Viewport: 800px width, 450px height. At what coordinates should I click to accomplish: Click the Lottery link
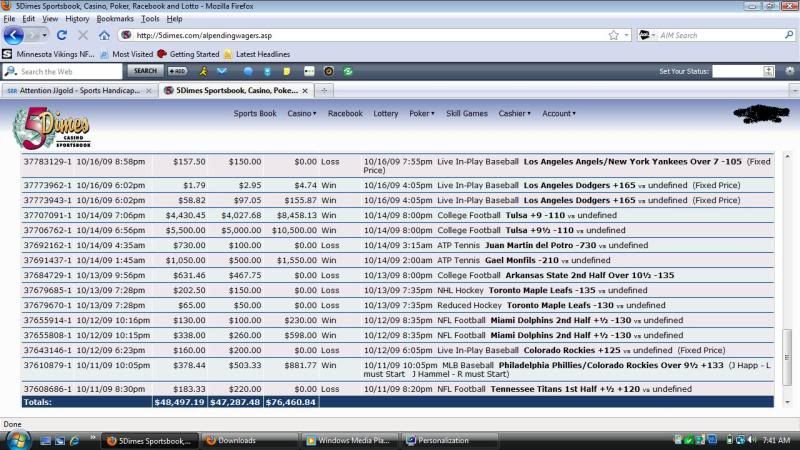pos(385,113)
